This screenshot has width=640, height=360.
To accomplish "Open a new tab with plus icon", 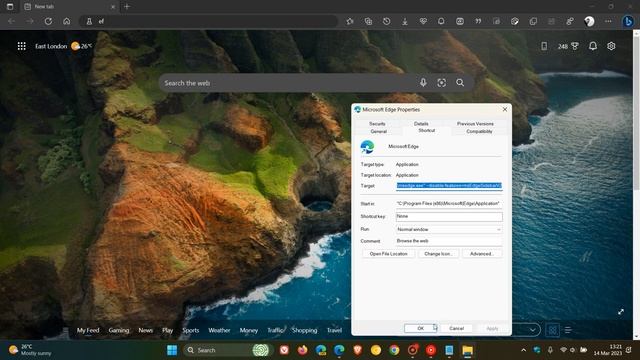I will 127,7.
